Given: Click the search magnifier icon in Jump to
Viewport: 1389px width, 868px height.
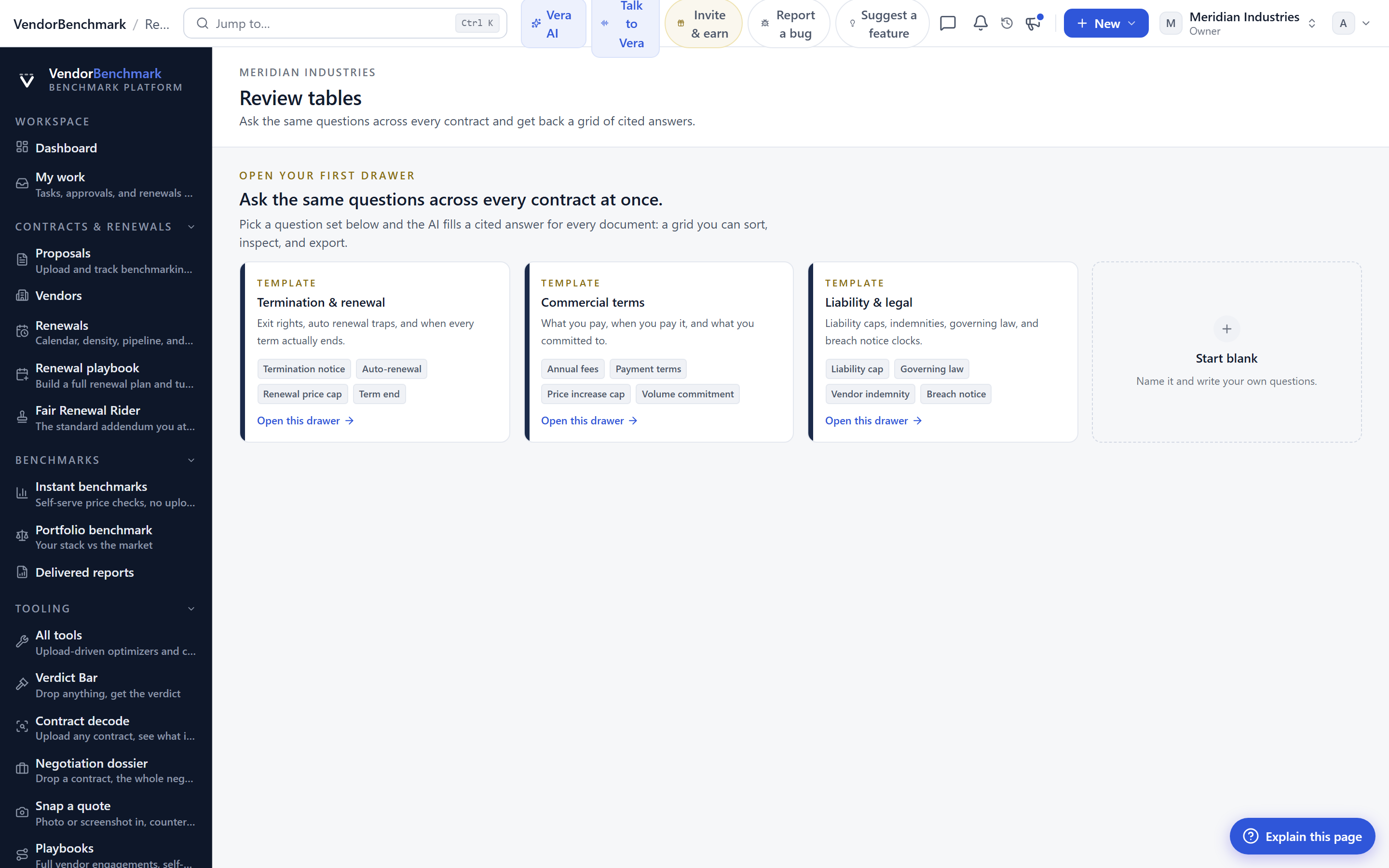Looking at the screenshot, I should (x=203, y=24).
